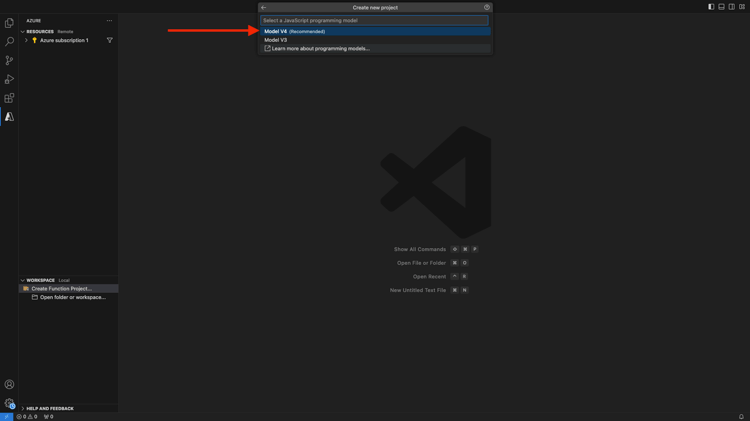750x421 pixels.
Task: Open Learn more about programming models link
Action: pos(375,49)
